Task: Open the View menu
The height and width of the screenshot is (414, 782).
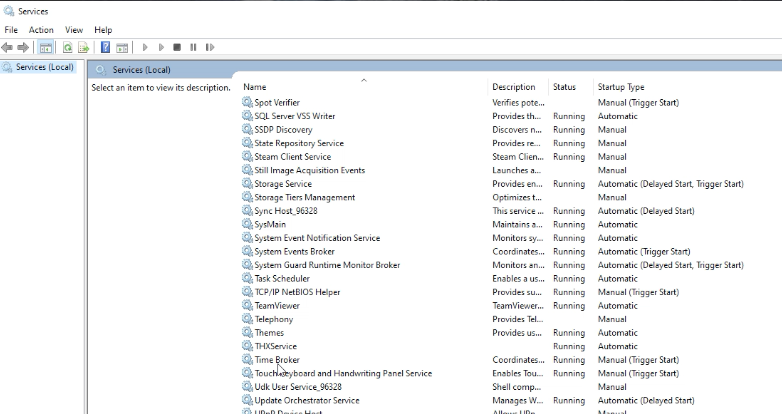Action: coord(74,30)
